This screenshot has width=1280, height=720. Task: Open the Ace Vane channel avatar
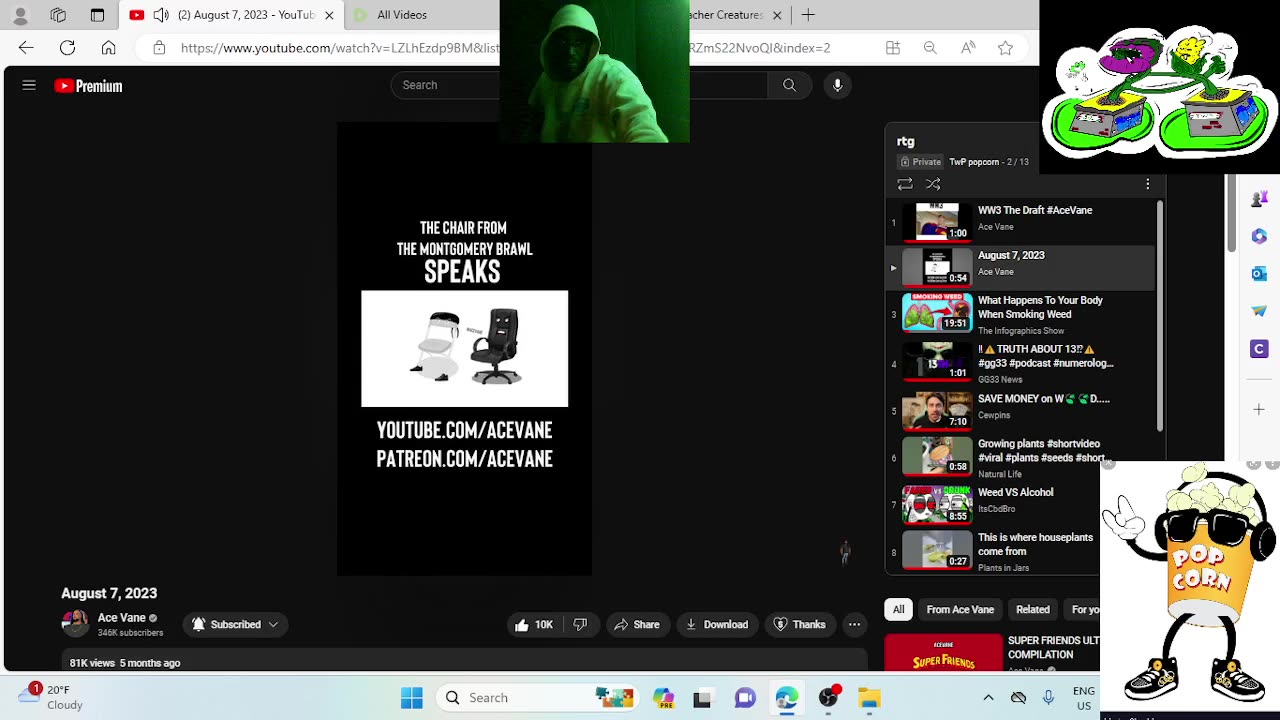(x=75, y=624)
